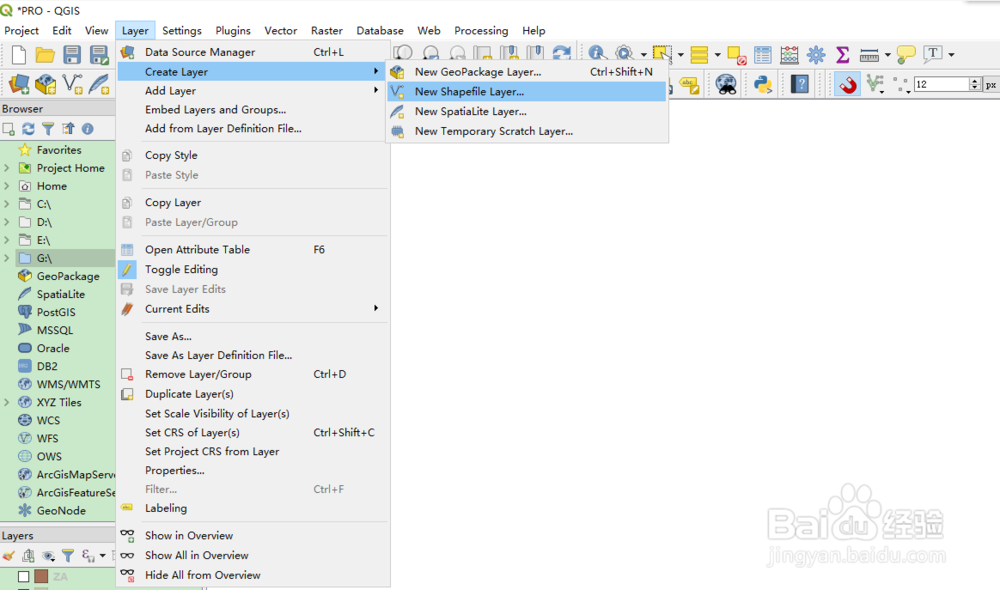The width and height of the screenshot is (1000, 590).
Task: Toggle visibility checkbox of ZA layer
Action: pyautogui.click(x=24, y=577)
